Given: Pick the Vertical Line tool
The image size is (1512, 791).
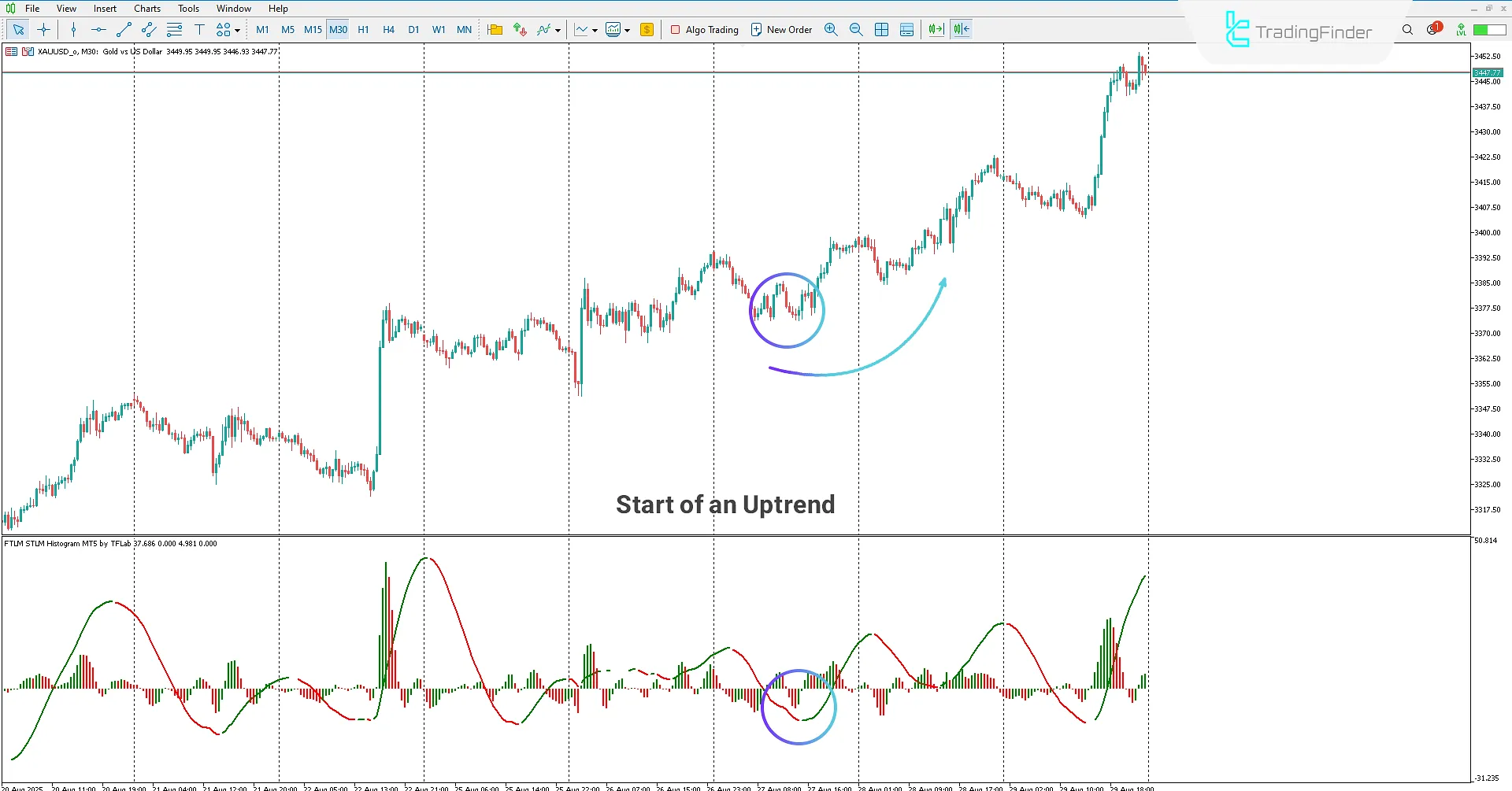Looking at the screenshot, I should (73, 29).
